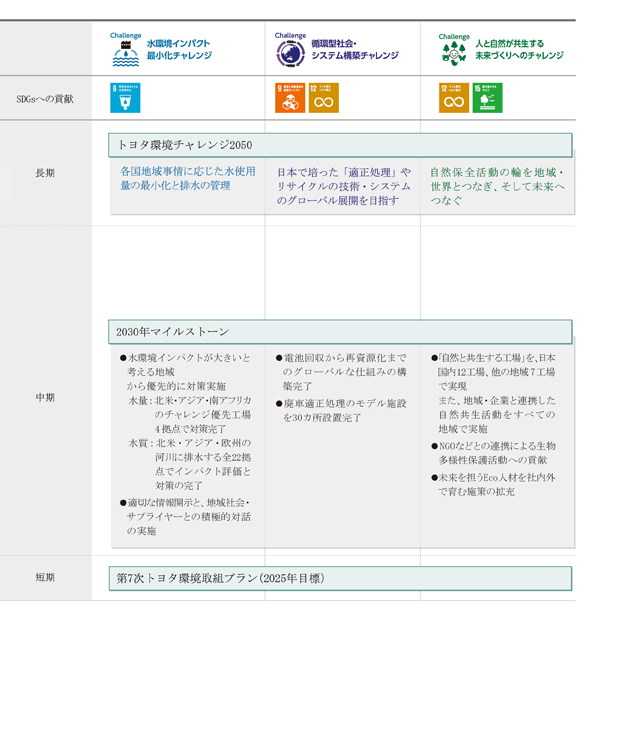This screenshot has width=640, height=732.
Task: Click the 人と自然が共生する未来づくりへのチャレンジ title
Action: [x=519, y=49]
